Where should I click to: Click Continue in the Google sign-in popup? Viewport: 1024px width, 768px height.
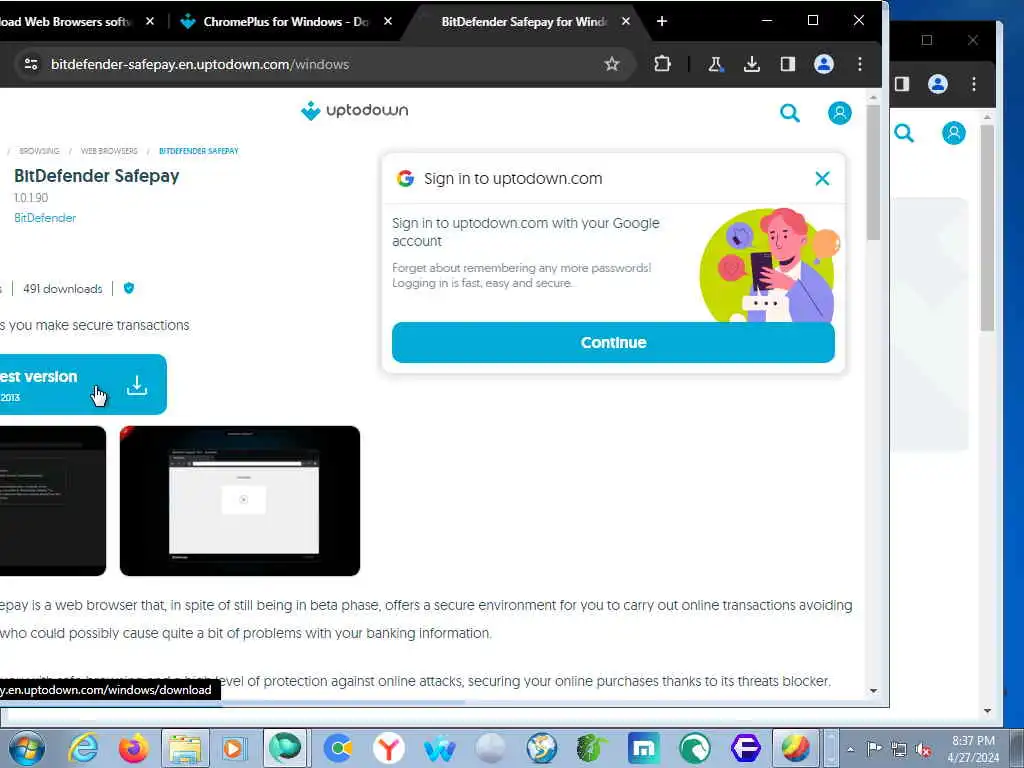613,342
